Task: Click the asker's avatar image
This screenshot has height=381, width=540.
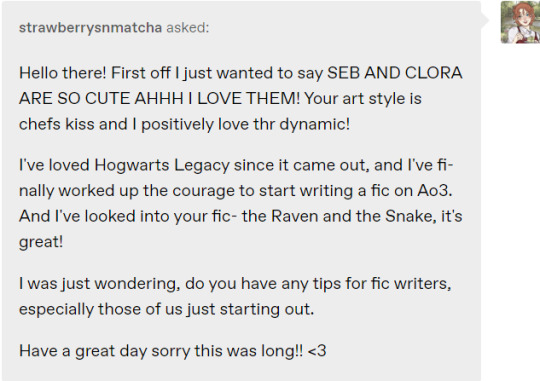Action: click(x=520, y=22)
